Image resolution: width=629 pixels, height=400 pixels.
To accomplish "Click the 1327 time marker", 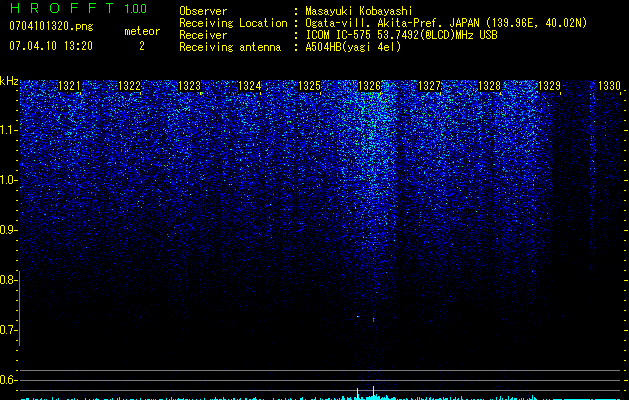I will pos(430,86).
